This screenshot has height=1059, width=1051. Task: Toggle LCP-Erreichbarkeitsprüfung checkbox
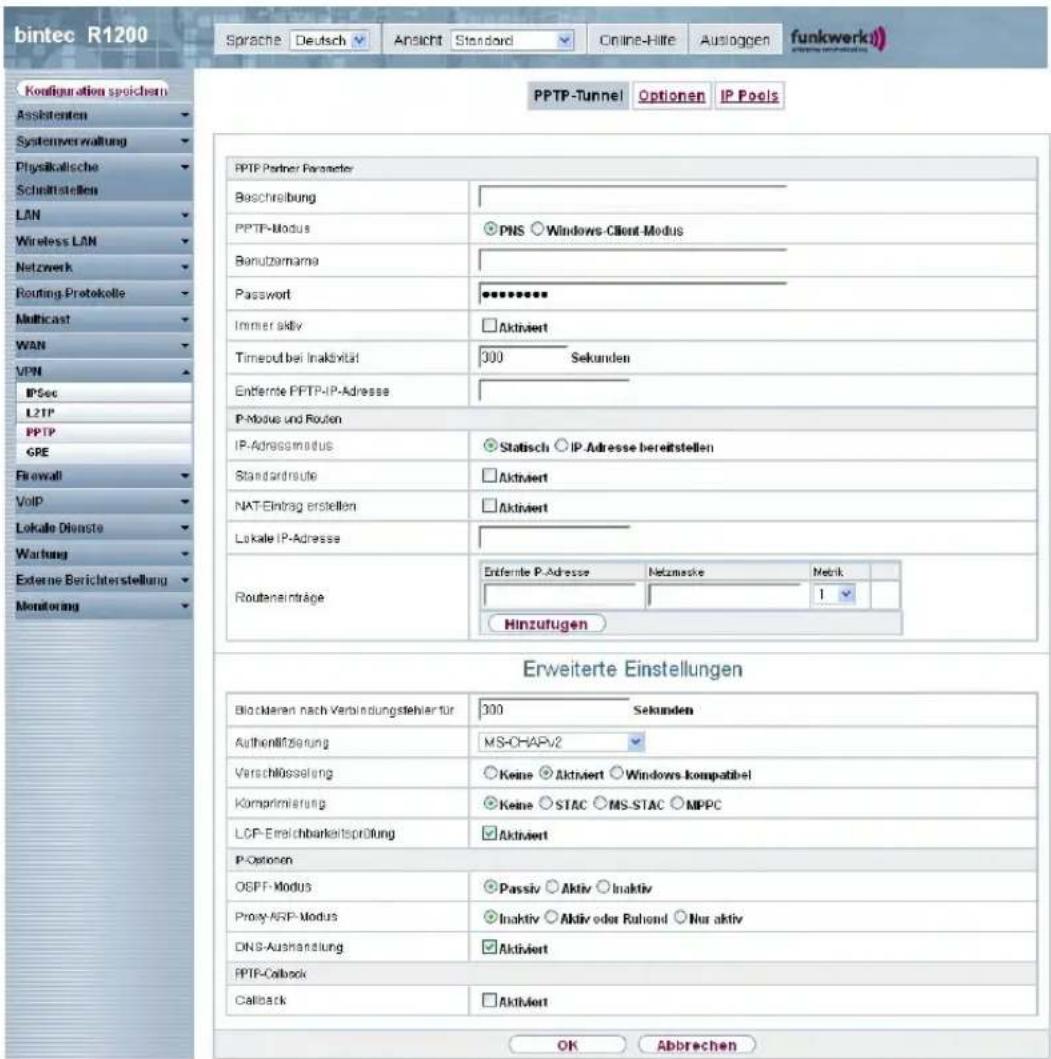coord(490,833)
